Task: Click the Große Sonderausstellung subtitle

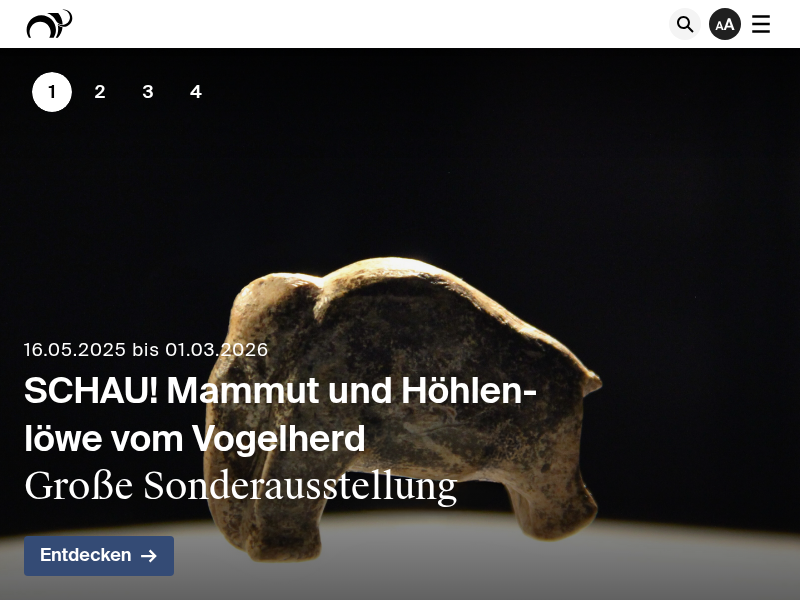Action: pos(240,486)
